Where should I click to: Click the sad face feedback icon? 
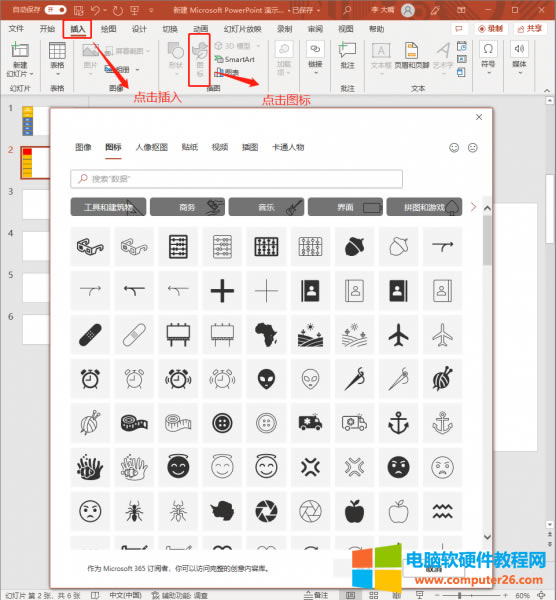pos(473,148)
